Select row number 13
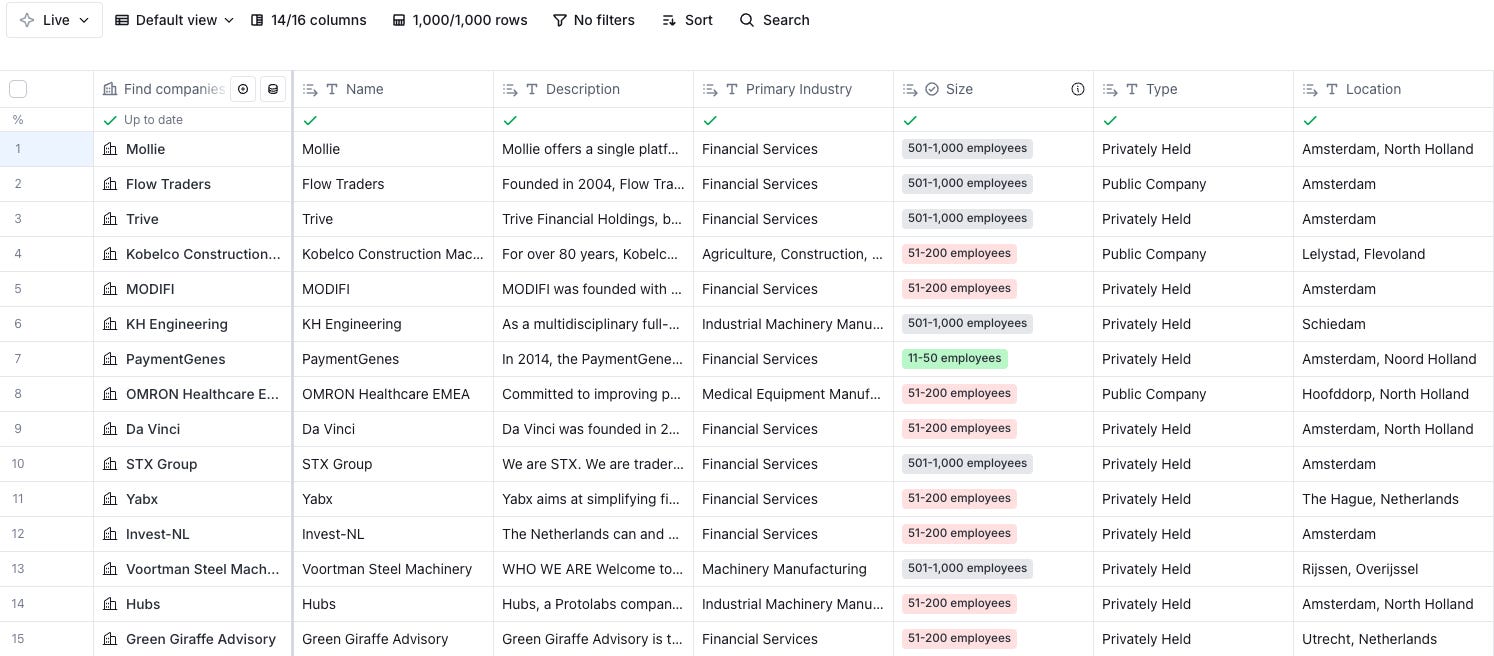 click(18, 569)
